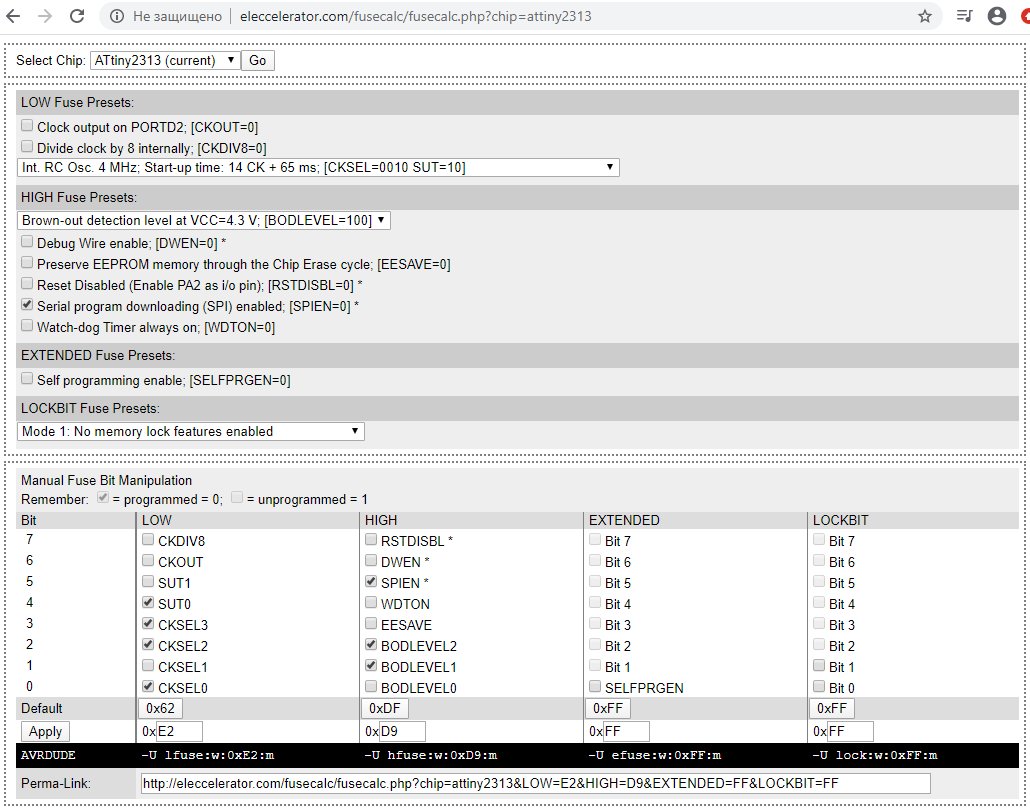
Task: Check the WDTON bit checkbox
Action: click(x=371, y=602)
